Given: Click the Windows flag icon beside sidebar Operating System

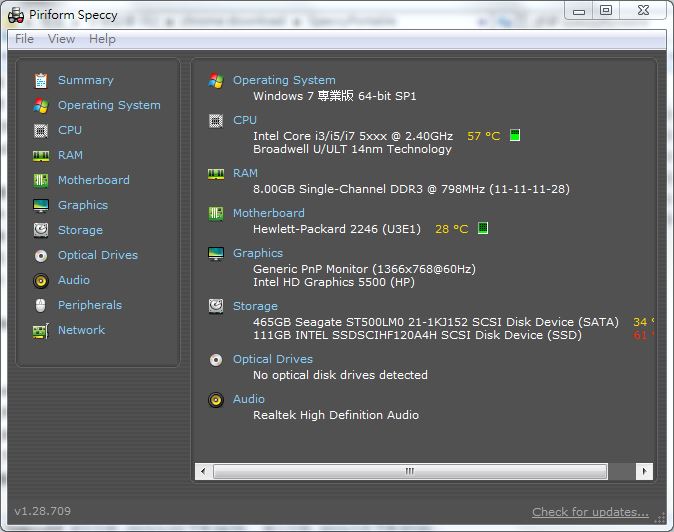Looking at the screenshot, I should (41, 105).
